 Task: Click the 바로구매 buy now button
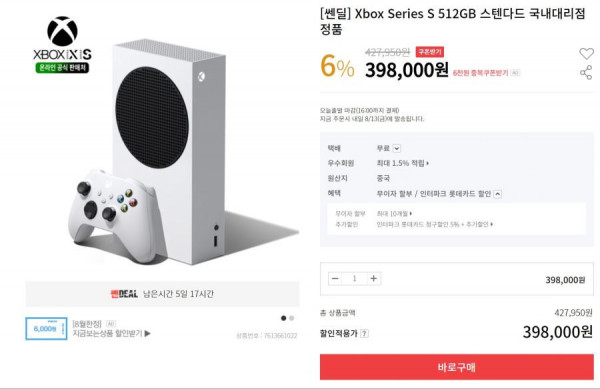click(x=457, y=367)
